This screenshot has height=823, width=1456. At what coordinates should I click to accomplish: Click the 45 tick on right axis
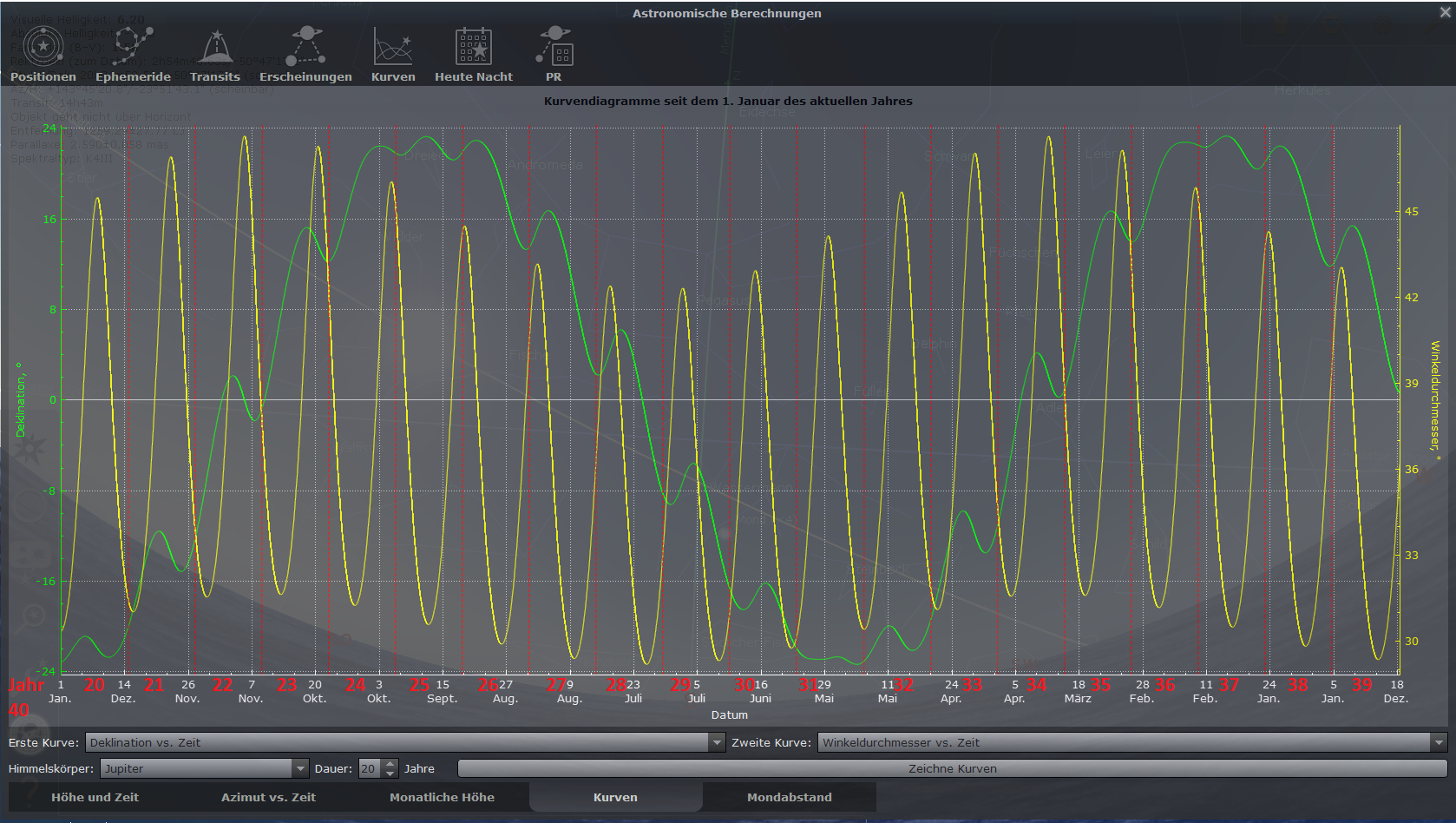1412,211
